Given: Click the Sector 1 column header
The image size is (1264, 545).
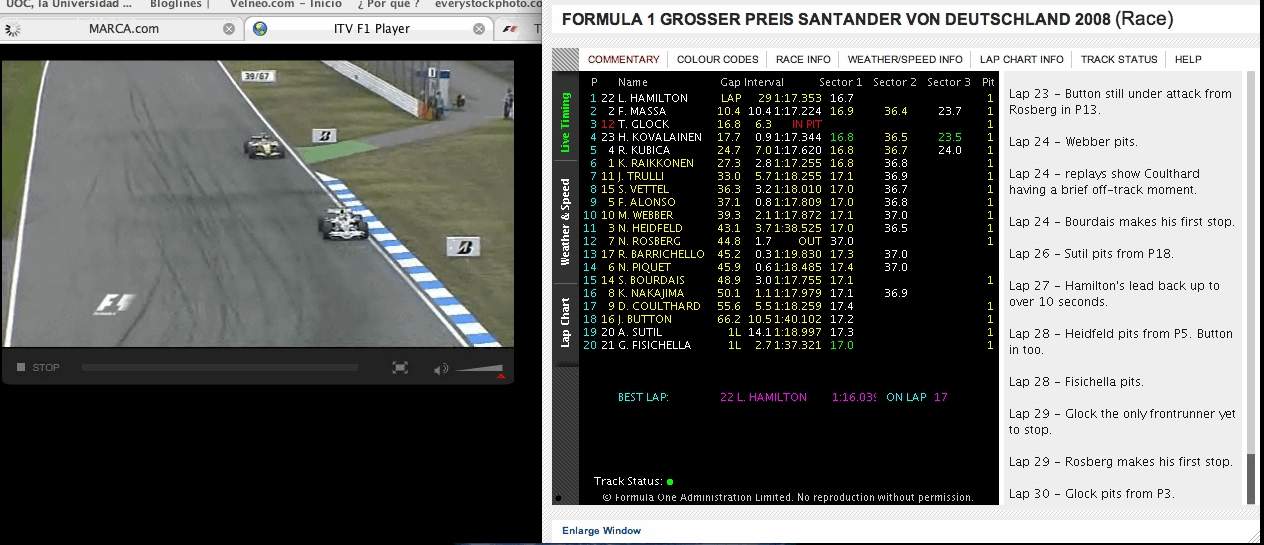Looking at the screenshot, I should (x=840, y=82).
